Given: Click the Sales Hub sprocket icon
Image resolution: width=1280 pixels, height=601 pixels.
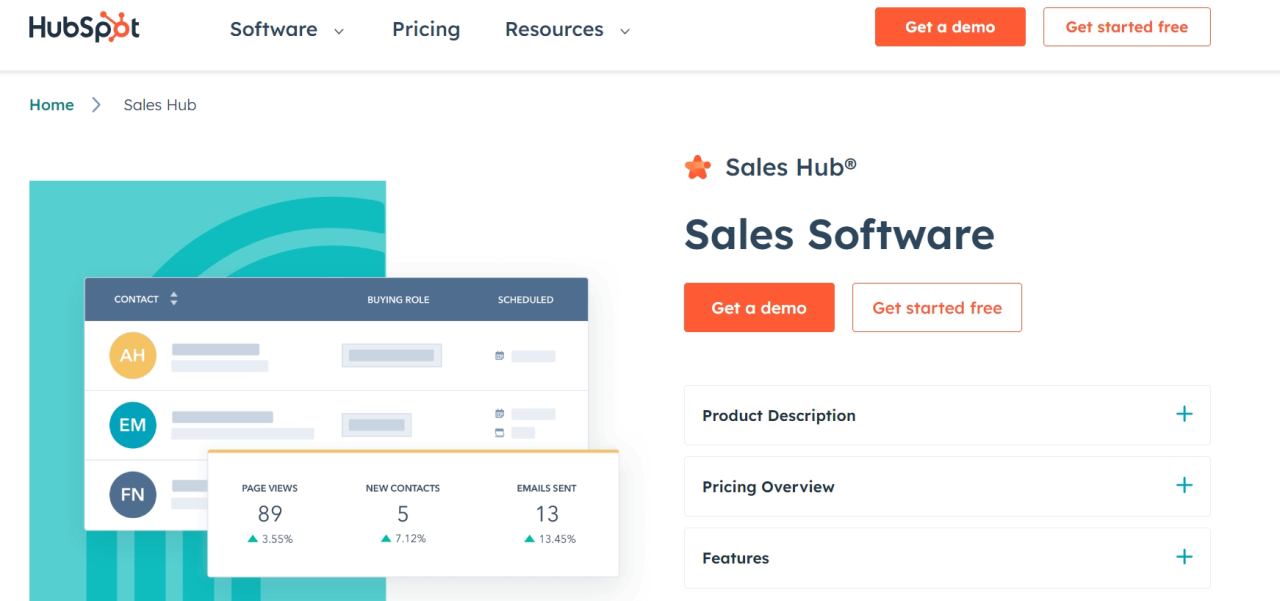Looking at the screenshot, I should [x=697, y=167].
